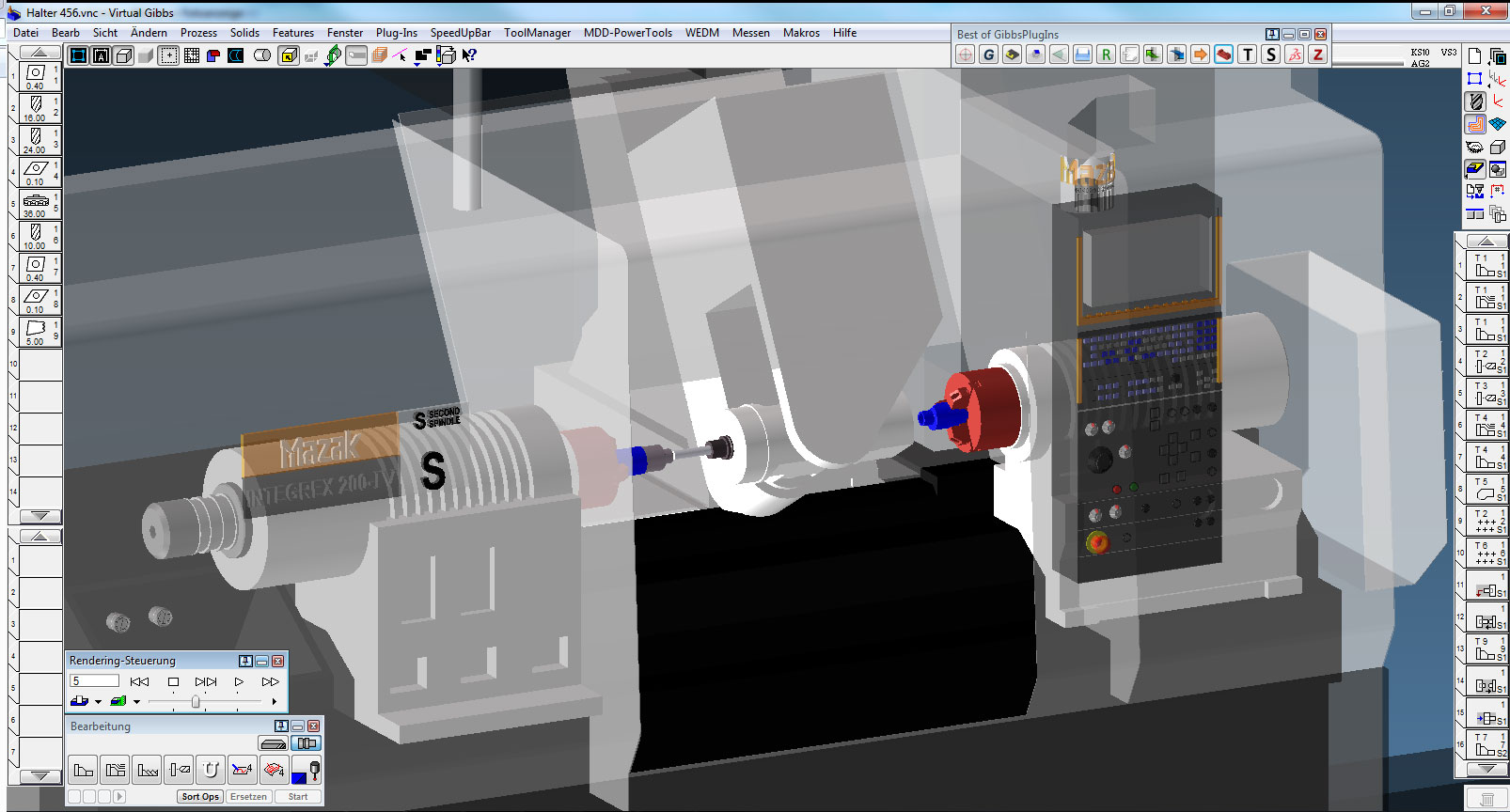Click the orange arrow plugin icon
This screenshot has width=1510, height=812.
(1201, 55)
